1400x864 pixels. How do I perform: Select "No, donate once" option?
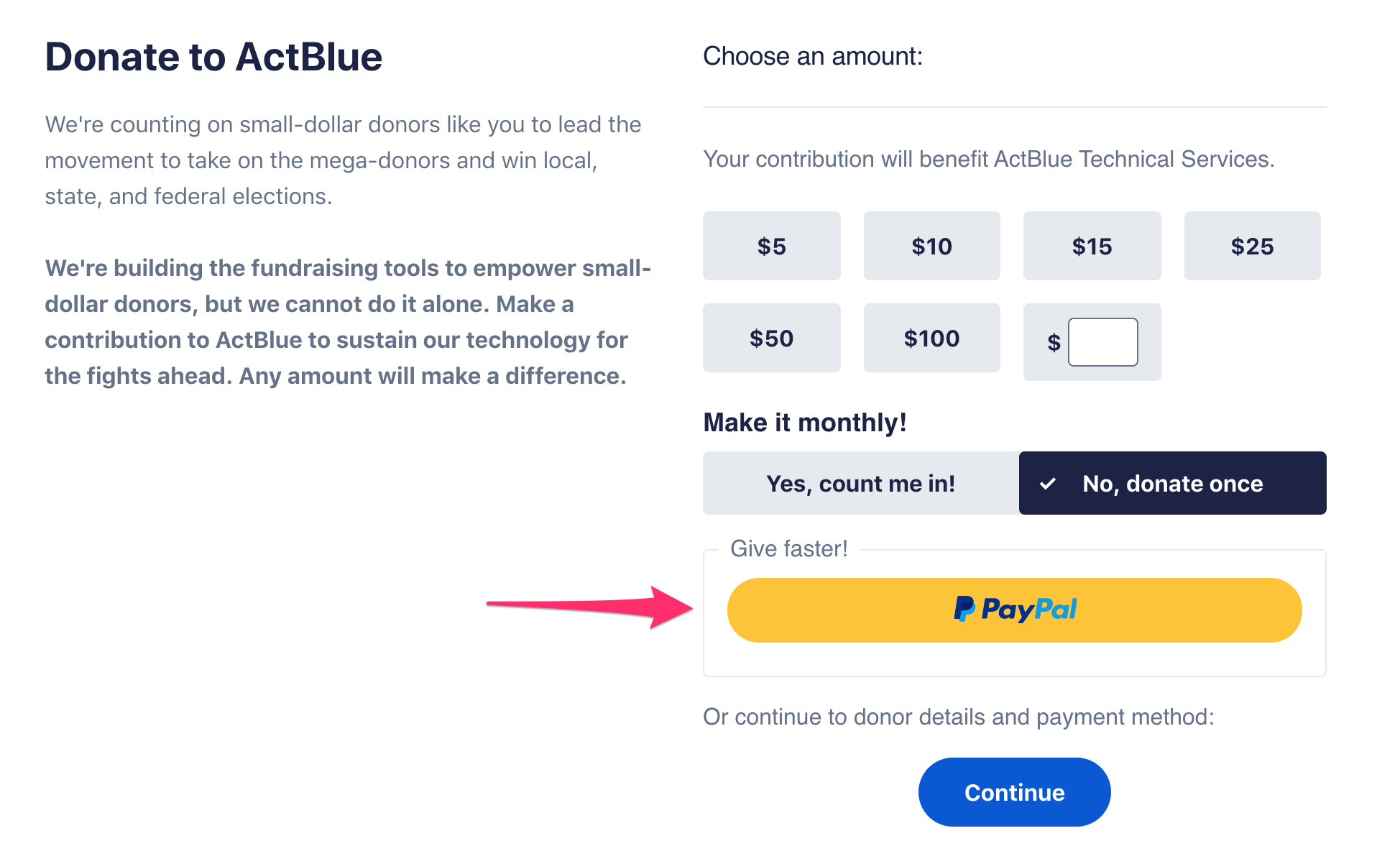(1172, 483)
